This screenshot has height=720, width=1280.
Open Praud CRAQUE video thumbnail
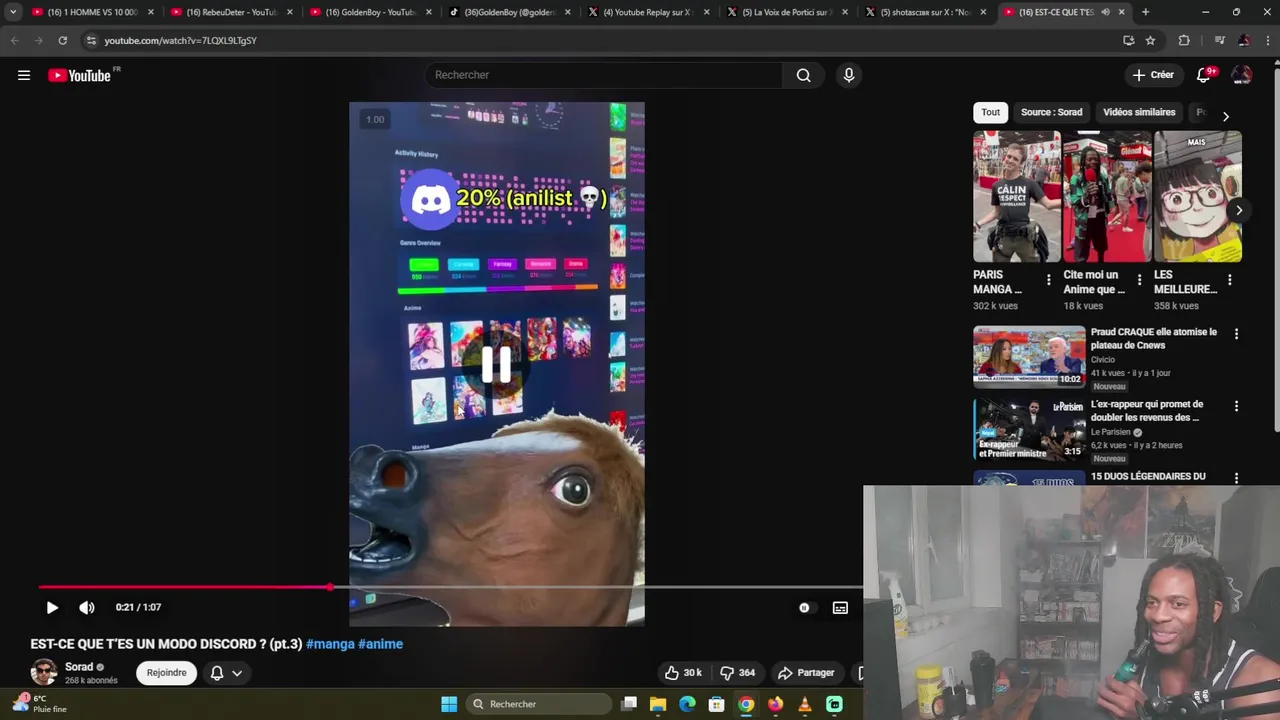(1029, 357)
